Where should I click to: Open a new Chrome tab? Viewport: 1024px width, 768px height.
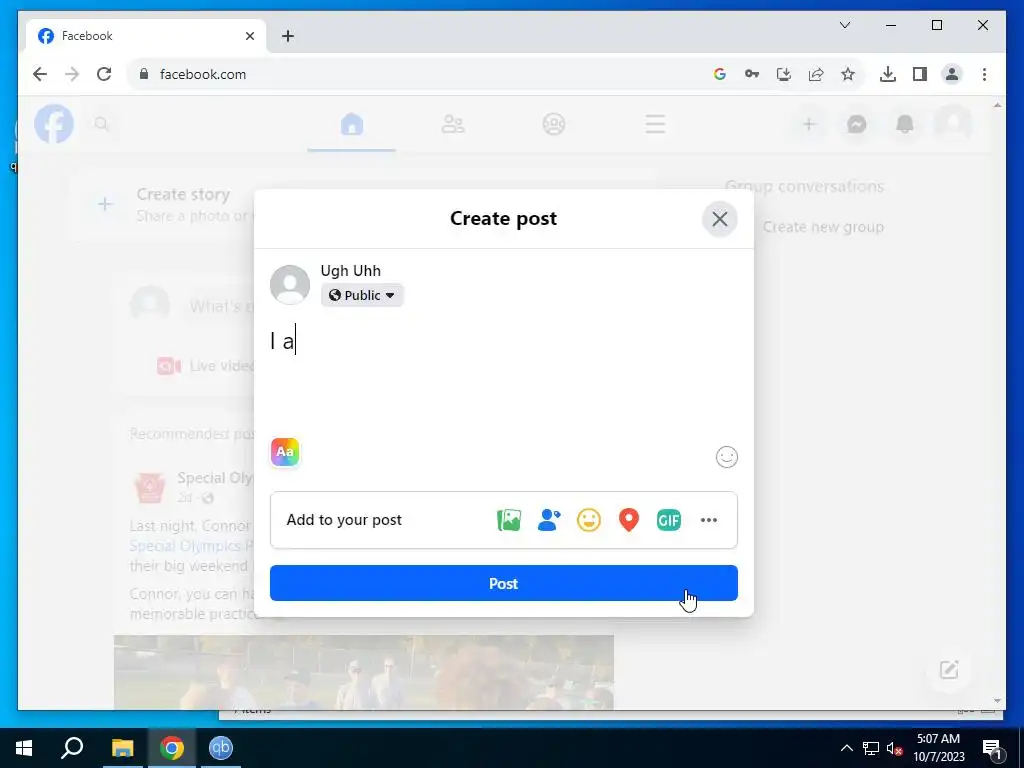pos(288,36)
